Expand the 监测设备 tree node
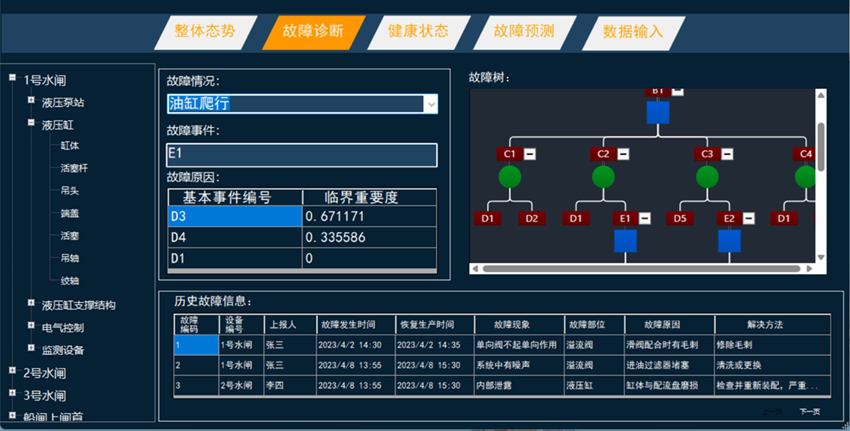This screenshot has width=850, height=431. pos(31,348)
